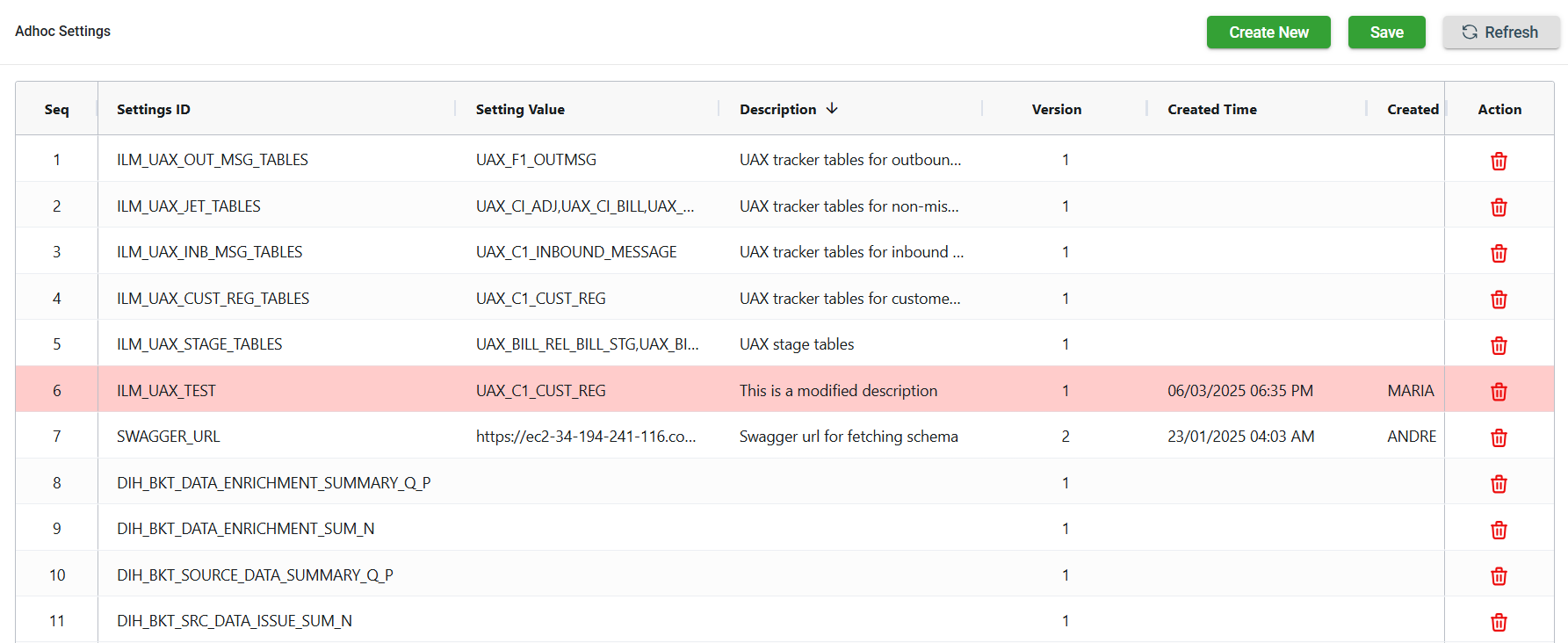Screen dimensions: 1568x643
Task: Click the Version column header
Action: pyautogui.click(x=1056, y=110)
